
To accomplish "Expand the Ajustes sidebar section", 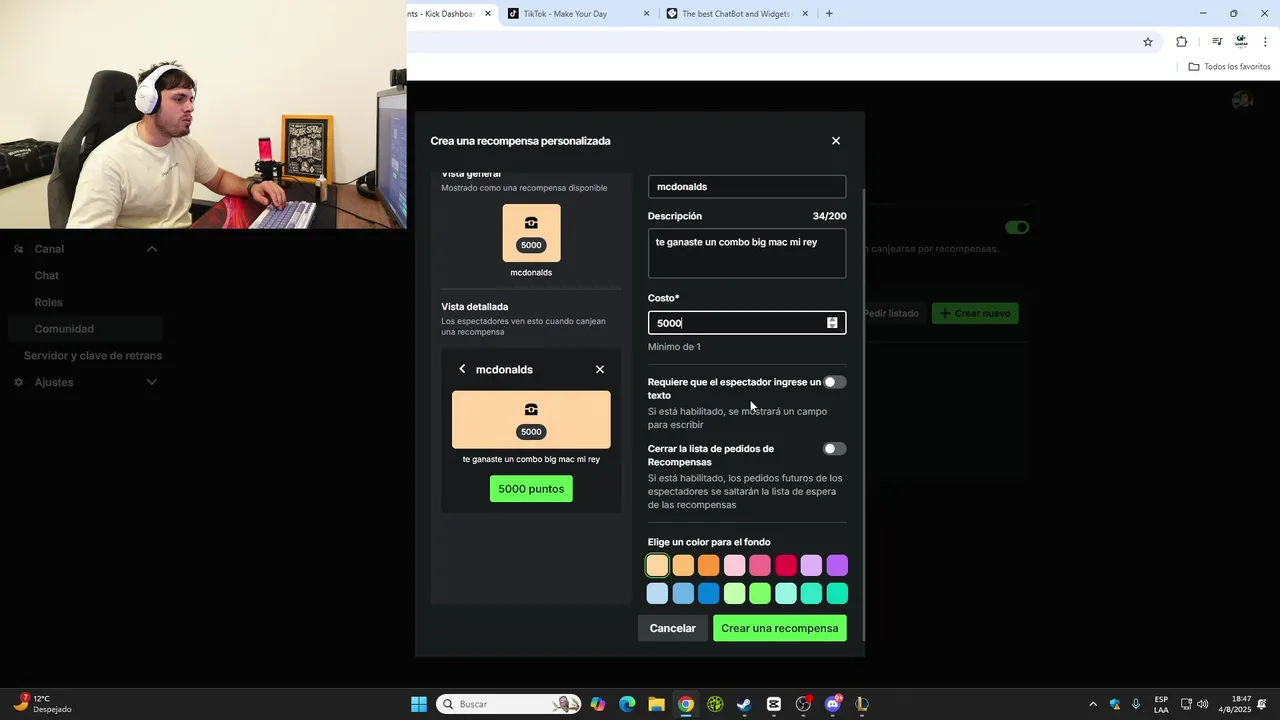I will [152, 382].
